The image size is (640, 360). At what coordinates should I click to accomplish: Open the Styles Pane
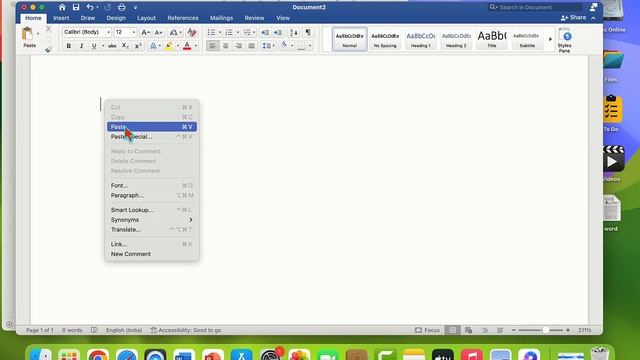pyautogui.click(x=564, y=40)
